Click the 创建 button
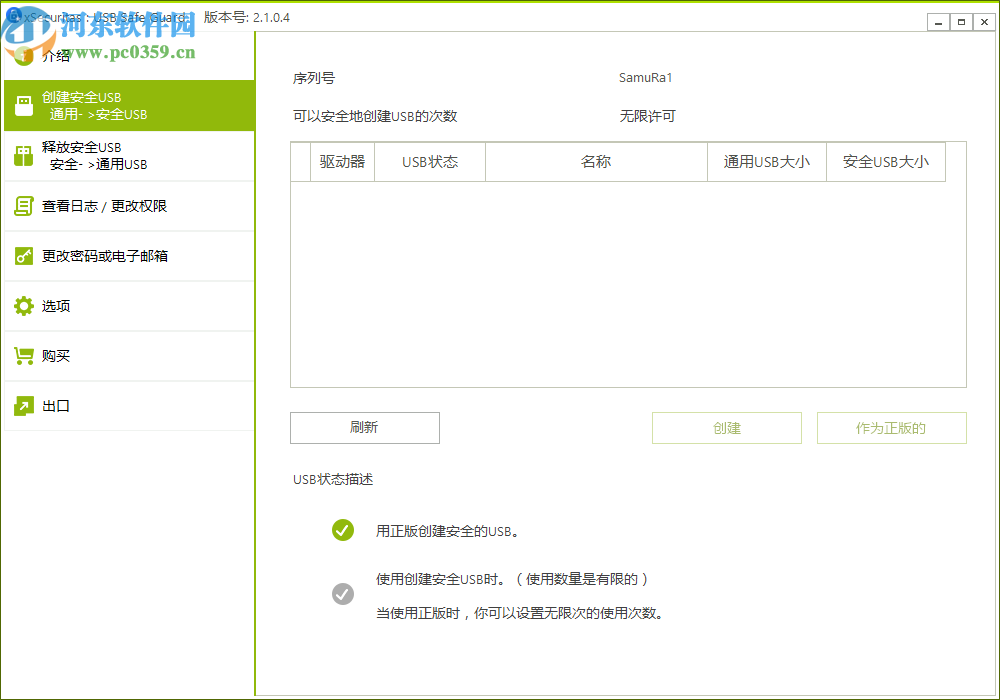 point(726,427)
